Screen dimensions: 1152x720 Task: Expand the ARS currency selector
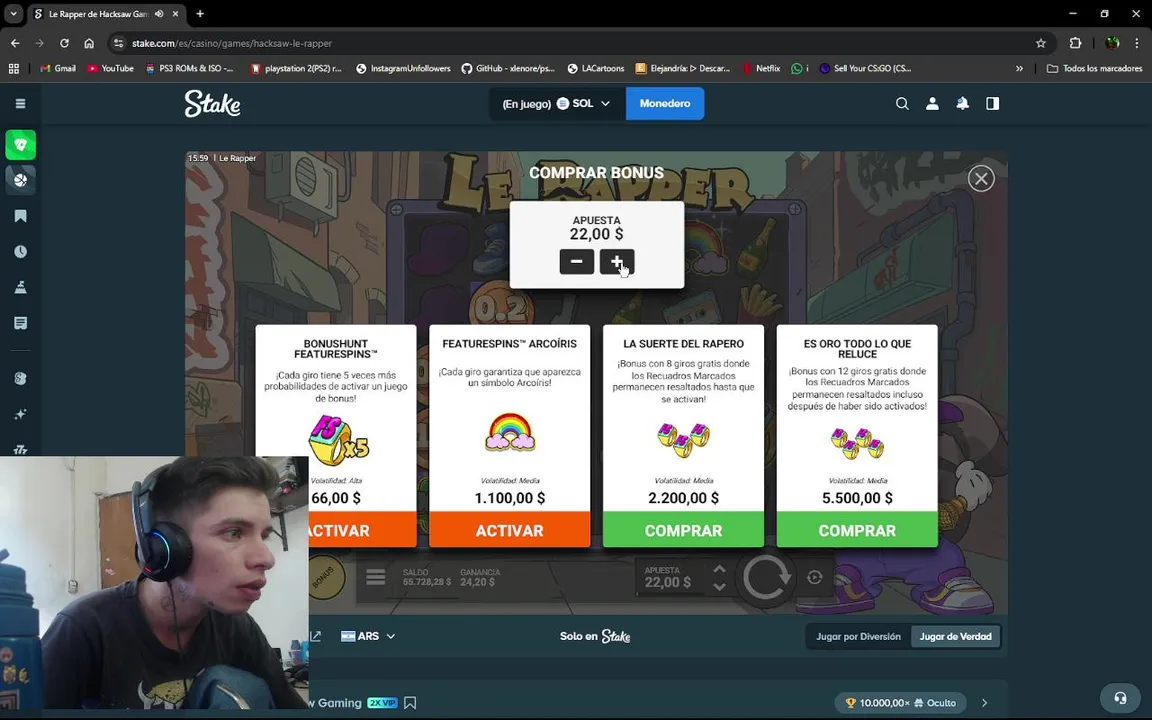pyautogui.click(x=368, y=636)
